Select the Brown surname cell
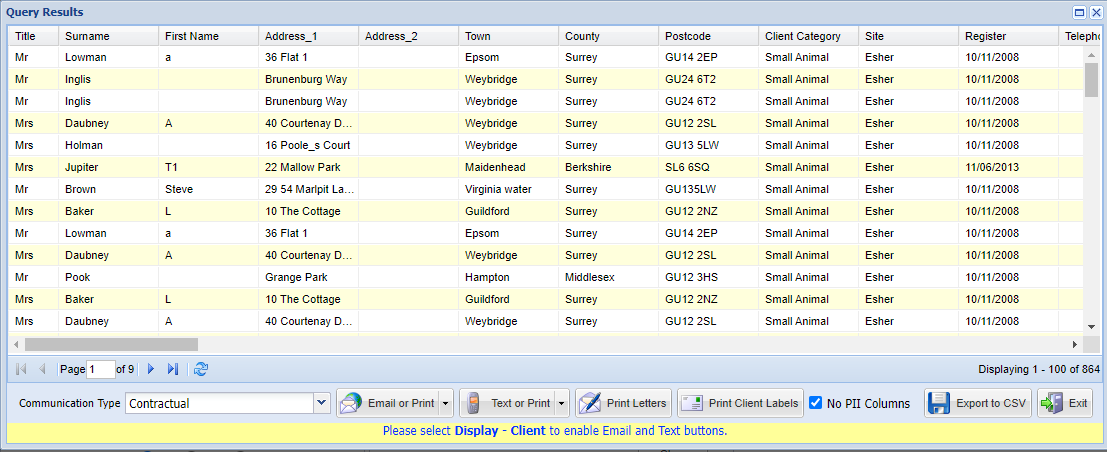This screenshot has width=1107, height=452. pos(108,189)
